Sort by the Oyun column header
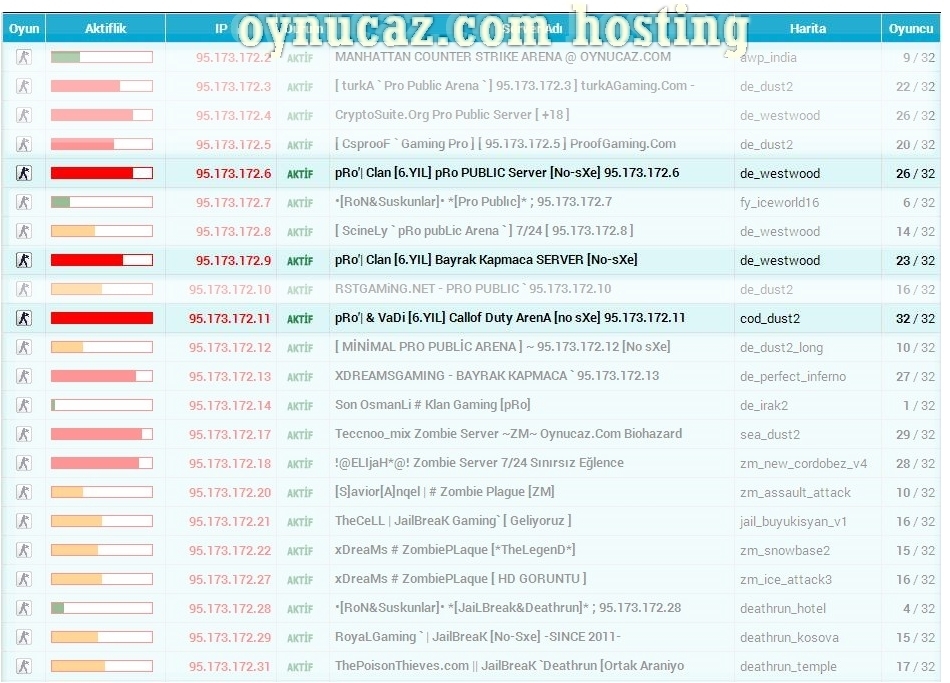 (x=24, y=28)
